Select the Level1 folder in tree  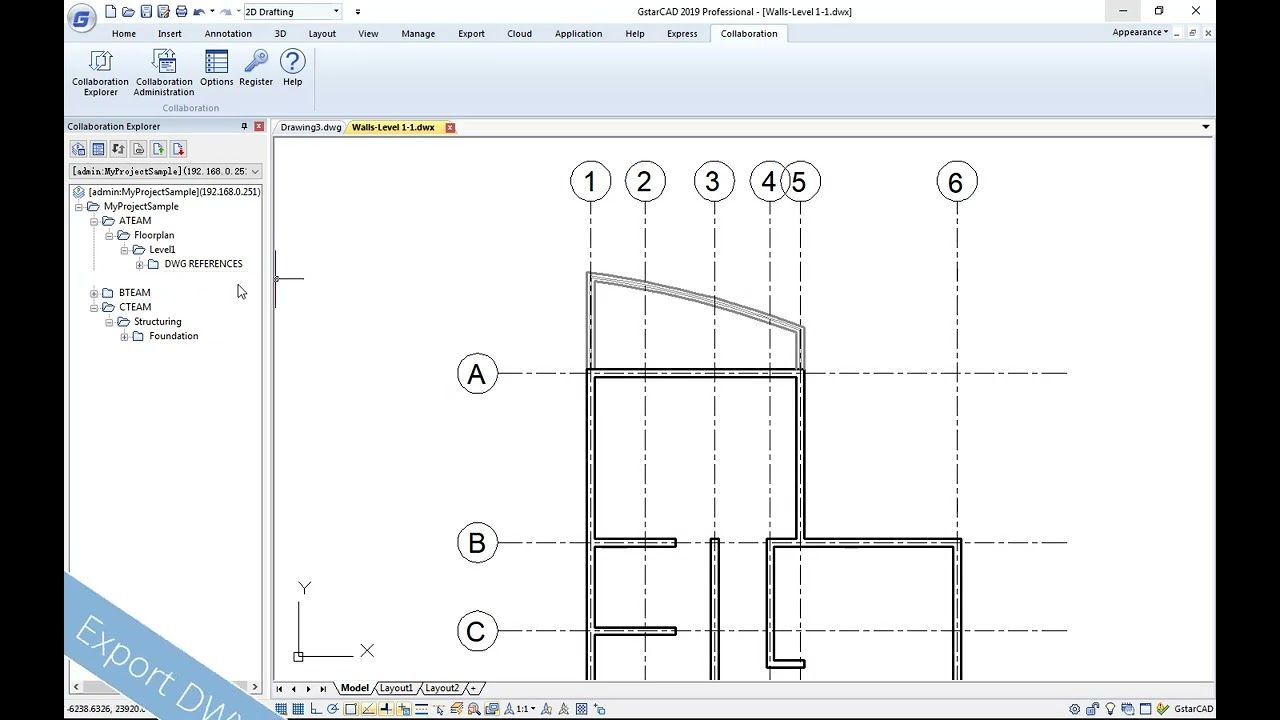coord(162,250)
